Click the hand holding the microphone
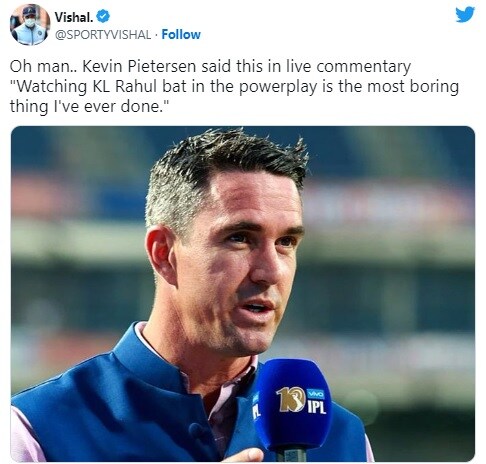 click(x=247, y=455)
